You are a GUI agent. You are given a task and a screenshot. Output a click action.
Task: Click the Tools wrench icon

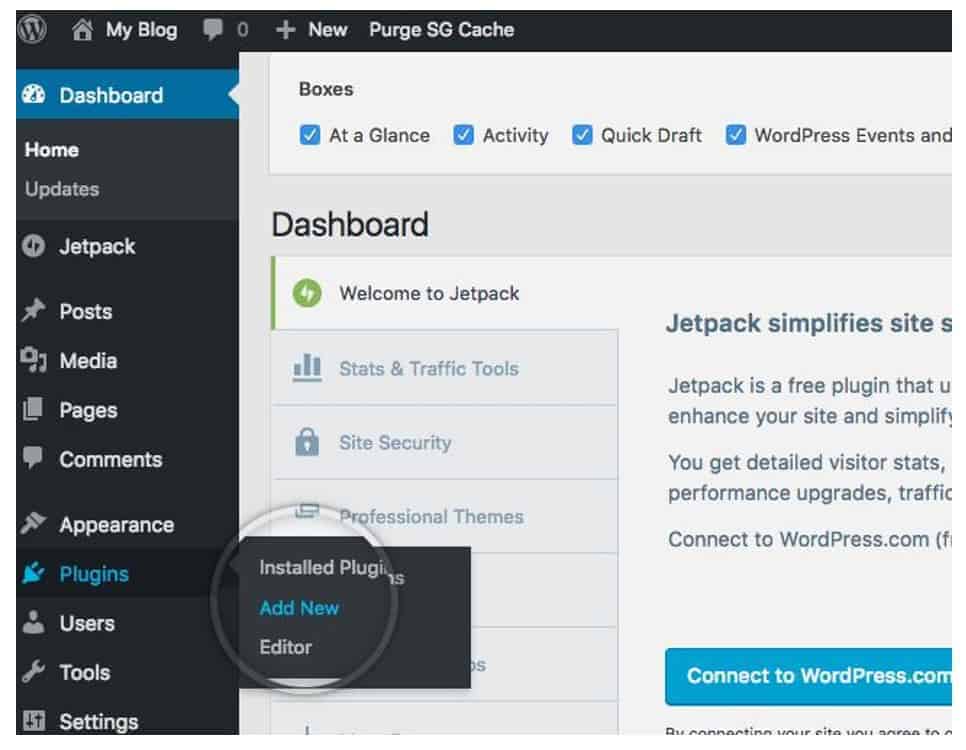point(33,671)
